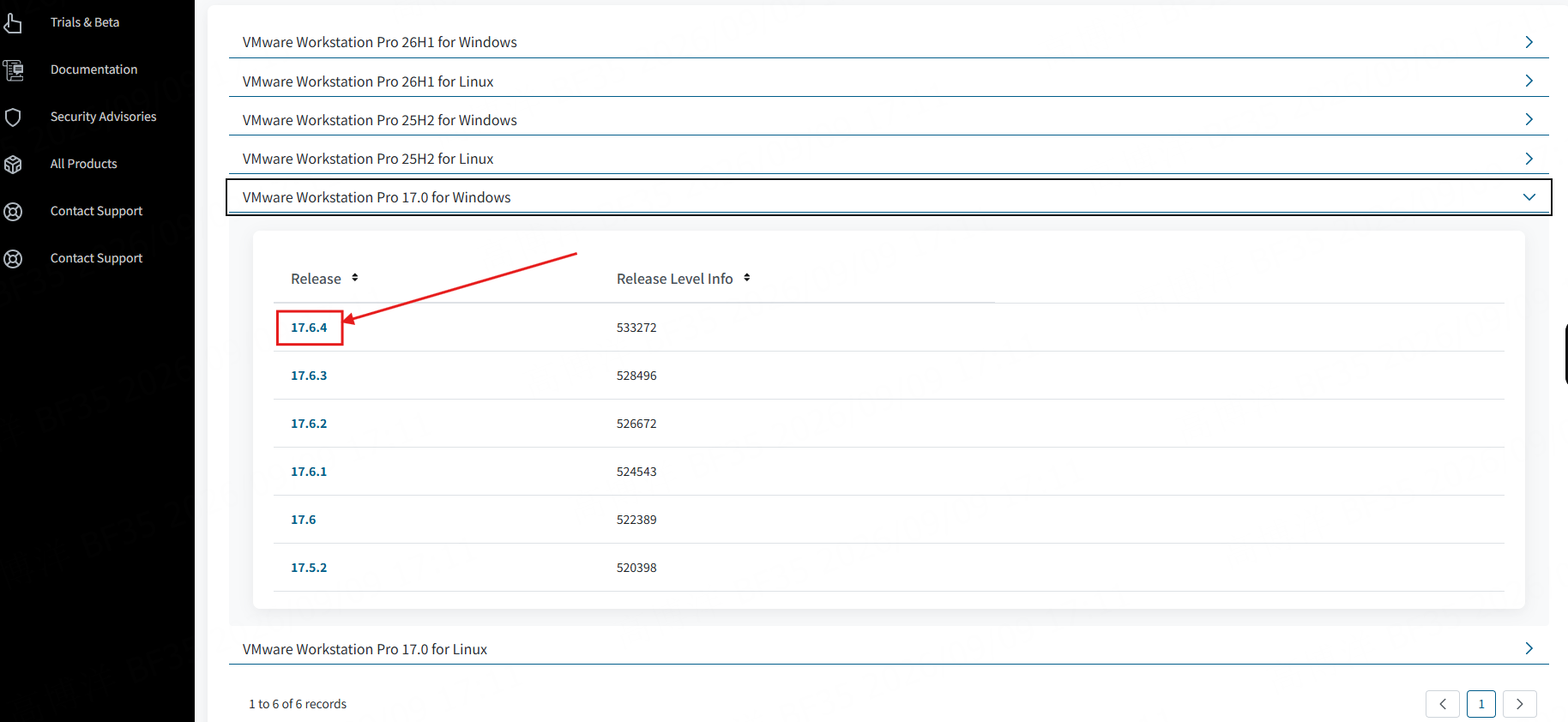Go to the next page of records

(1520, 704)
